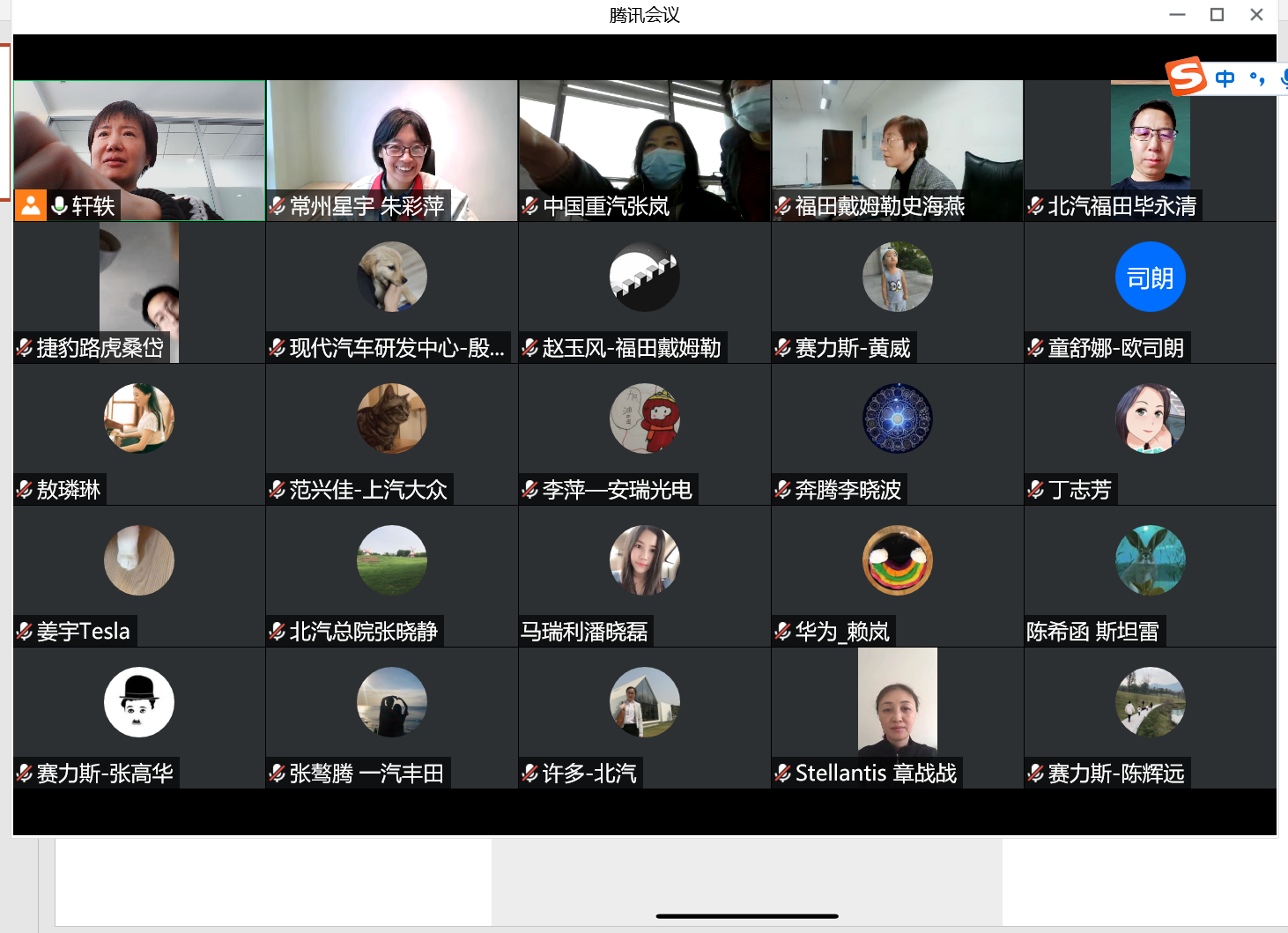
Task: Toggle the Sogou punctuation mode button
Action: [1257, 78]
